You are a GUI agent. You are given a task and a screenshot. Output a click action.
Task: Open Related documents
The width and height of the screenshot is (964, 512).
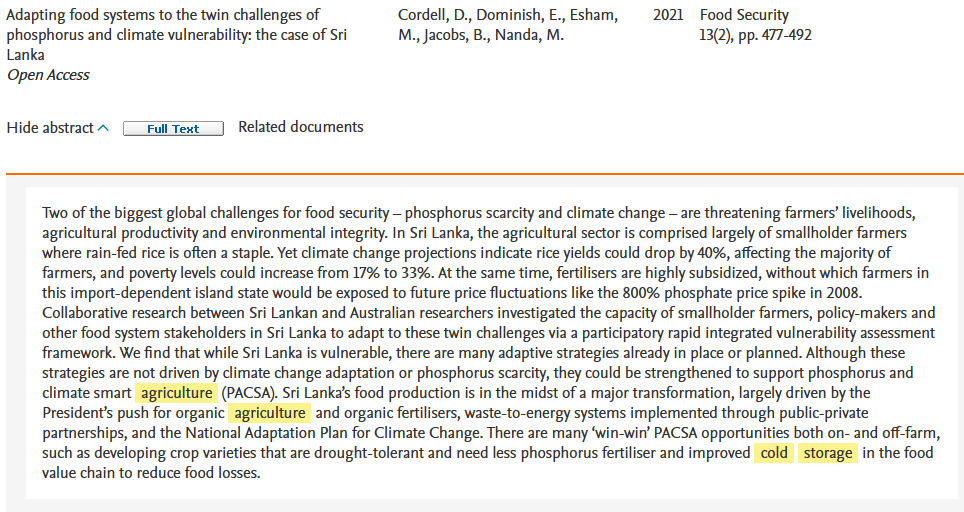[301, 127]
